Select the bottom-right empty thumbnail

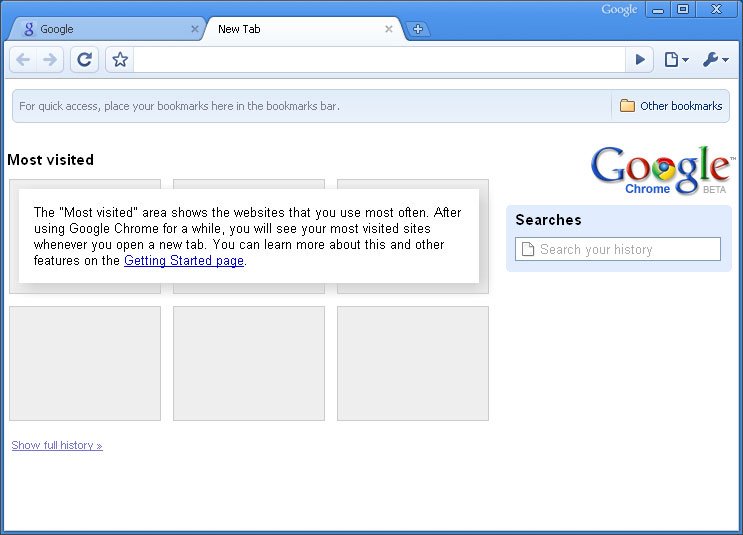(x=413, y=363)
